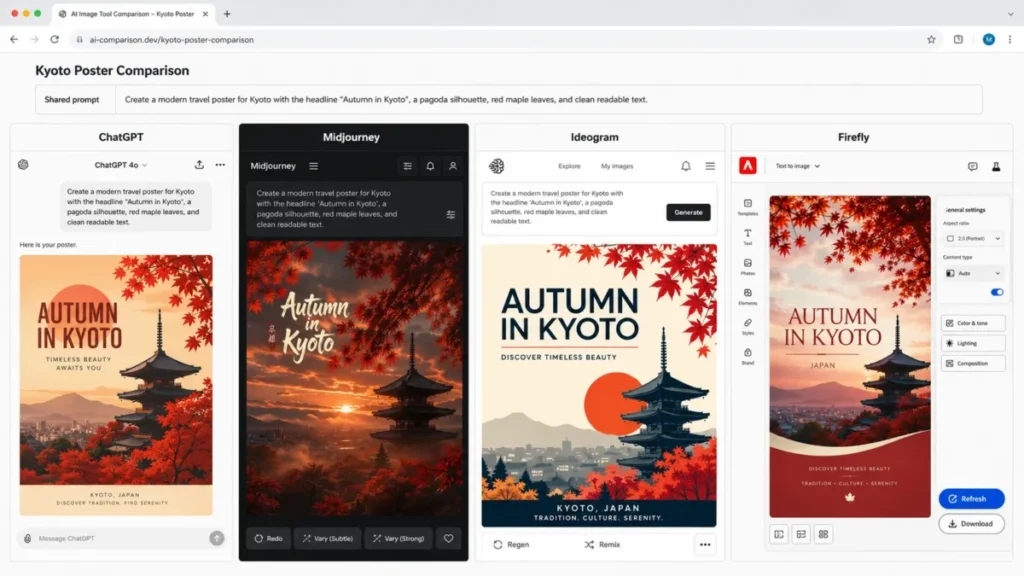Viewport: 1024px width, 576px height.
Task: Open the hamburger menu next to Midjourney
Action: tap(313, 166)
